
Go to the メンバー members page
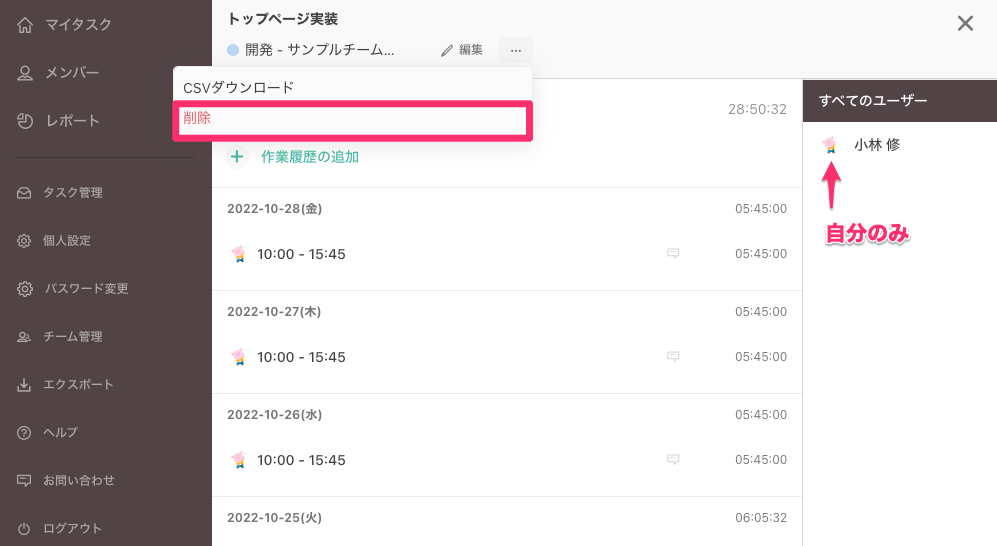point(72,72)
